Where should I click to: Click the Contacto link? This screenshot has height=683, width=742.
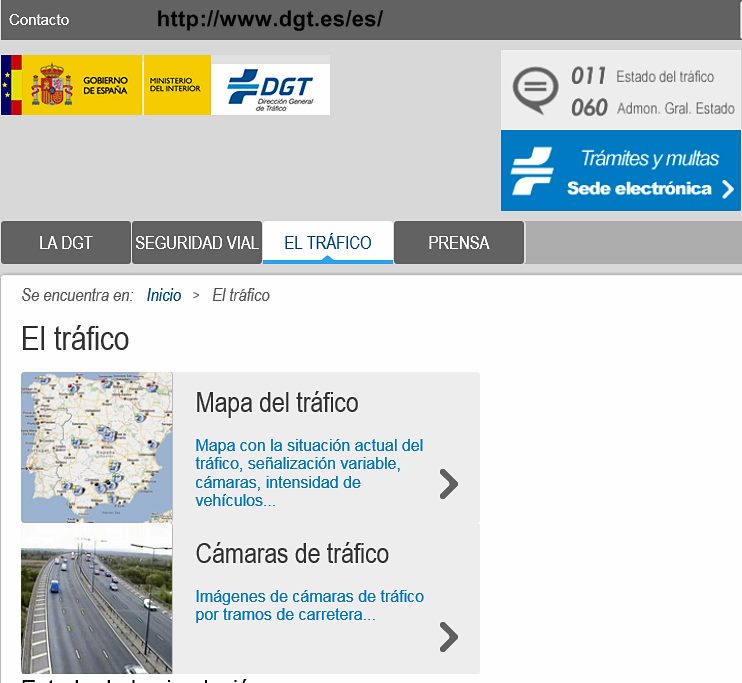(39, 20)
